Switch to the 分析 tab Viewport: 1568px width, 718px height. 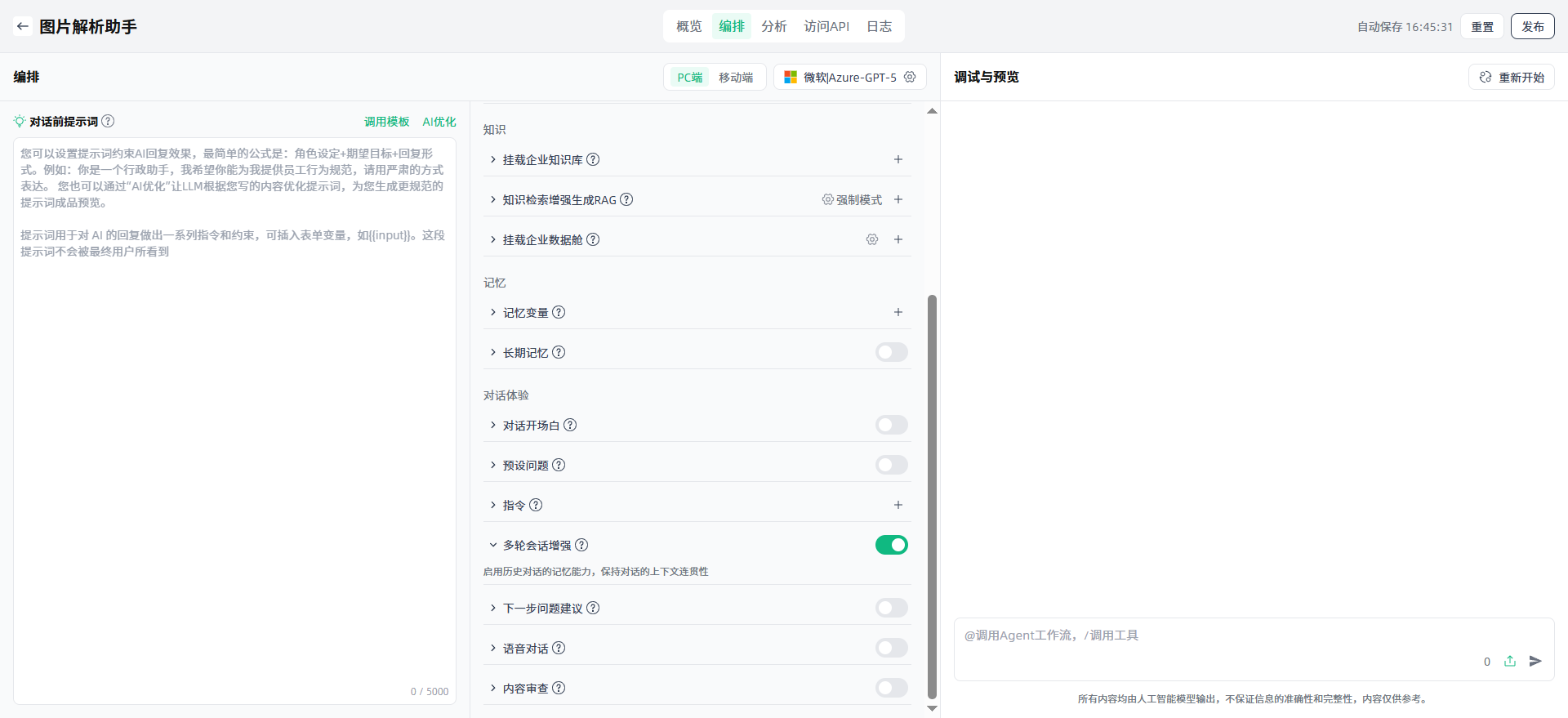point(773,26)
